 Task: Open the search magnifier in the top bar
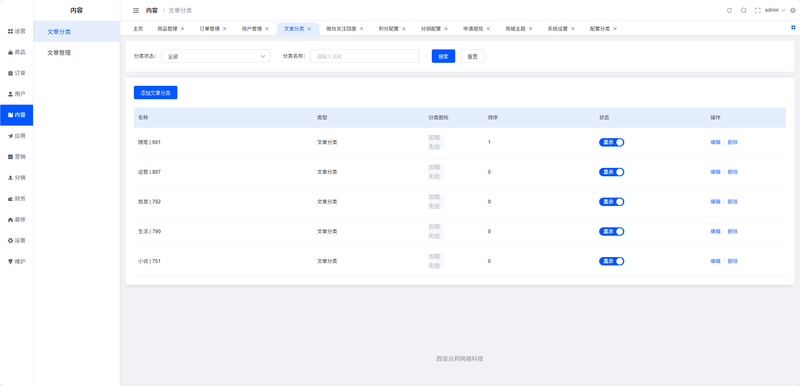coord(743,10)
